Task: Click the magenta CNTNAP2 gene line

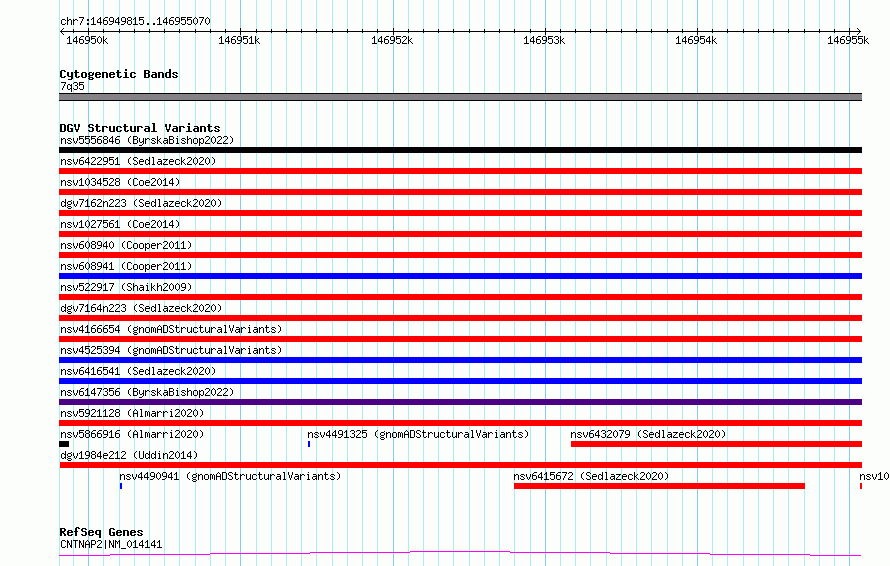Action: [x=460, y=553]
